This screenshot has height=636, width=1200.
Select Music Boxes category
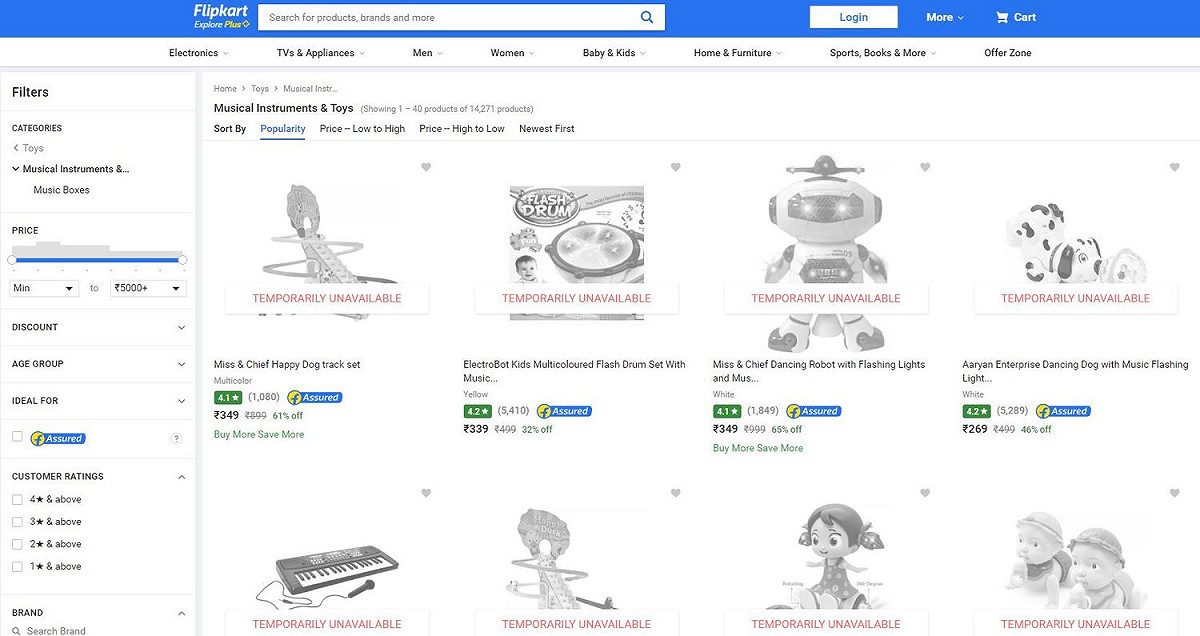tap(62, 190)
